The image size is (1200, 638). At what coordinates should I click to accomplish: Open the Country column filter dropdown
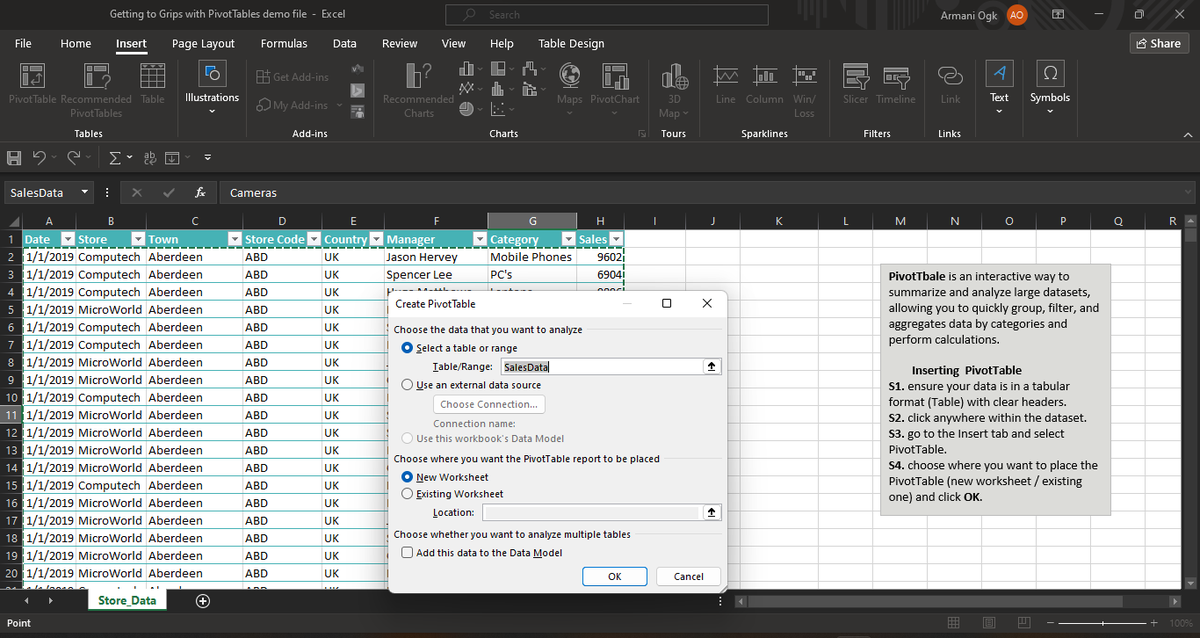pos(376,239)
